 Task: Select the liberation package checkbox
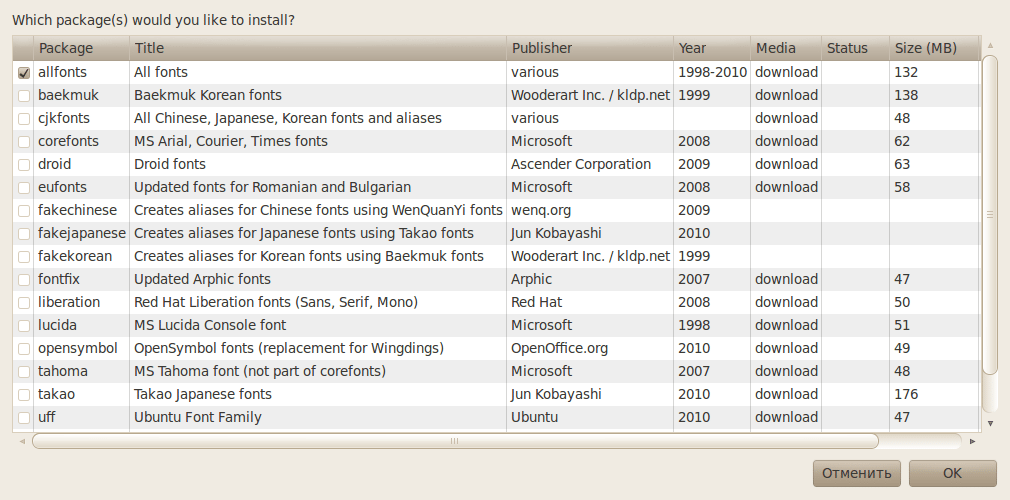(x=24, y=303)
